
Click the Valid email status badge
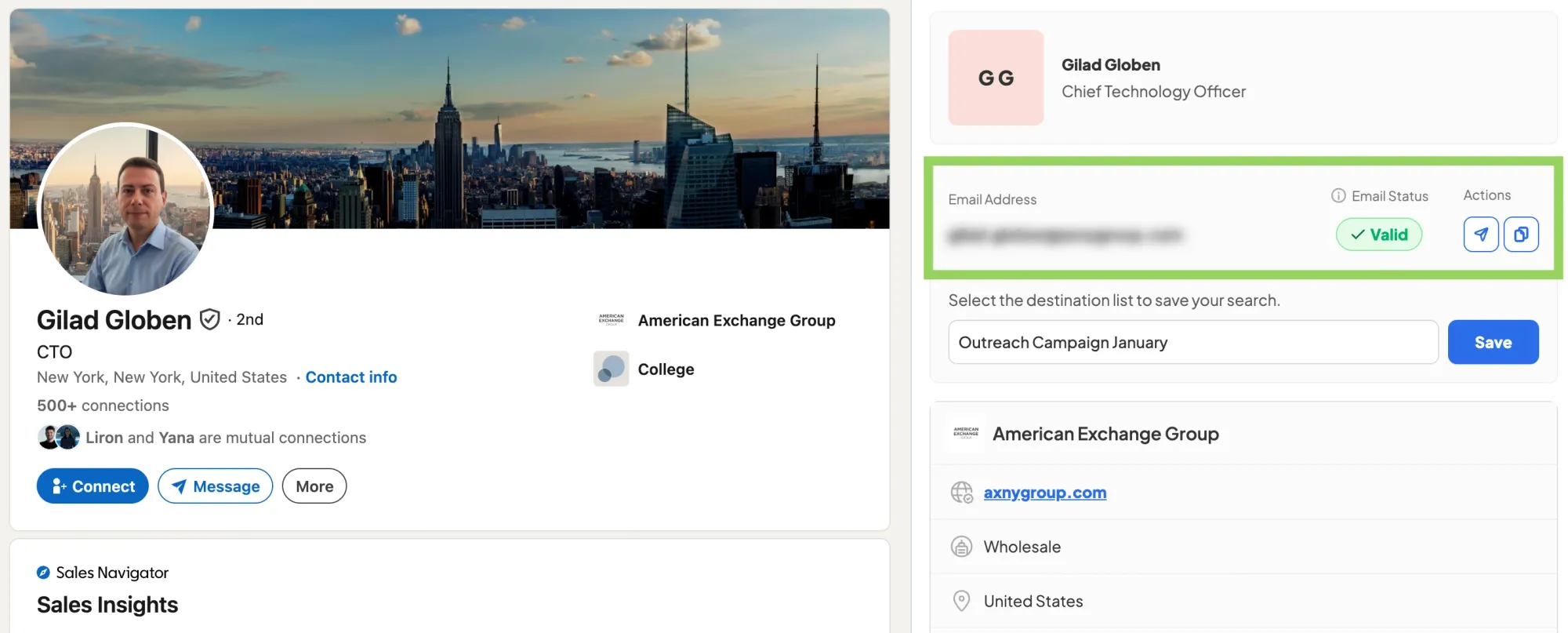point(1378,235)
